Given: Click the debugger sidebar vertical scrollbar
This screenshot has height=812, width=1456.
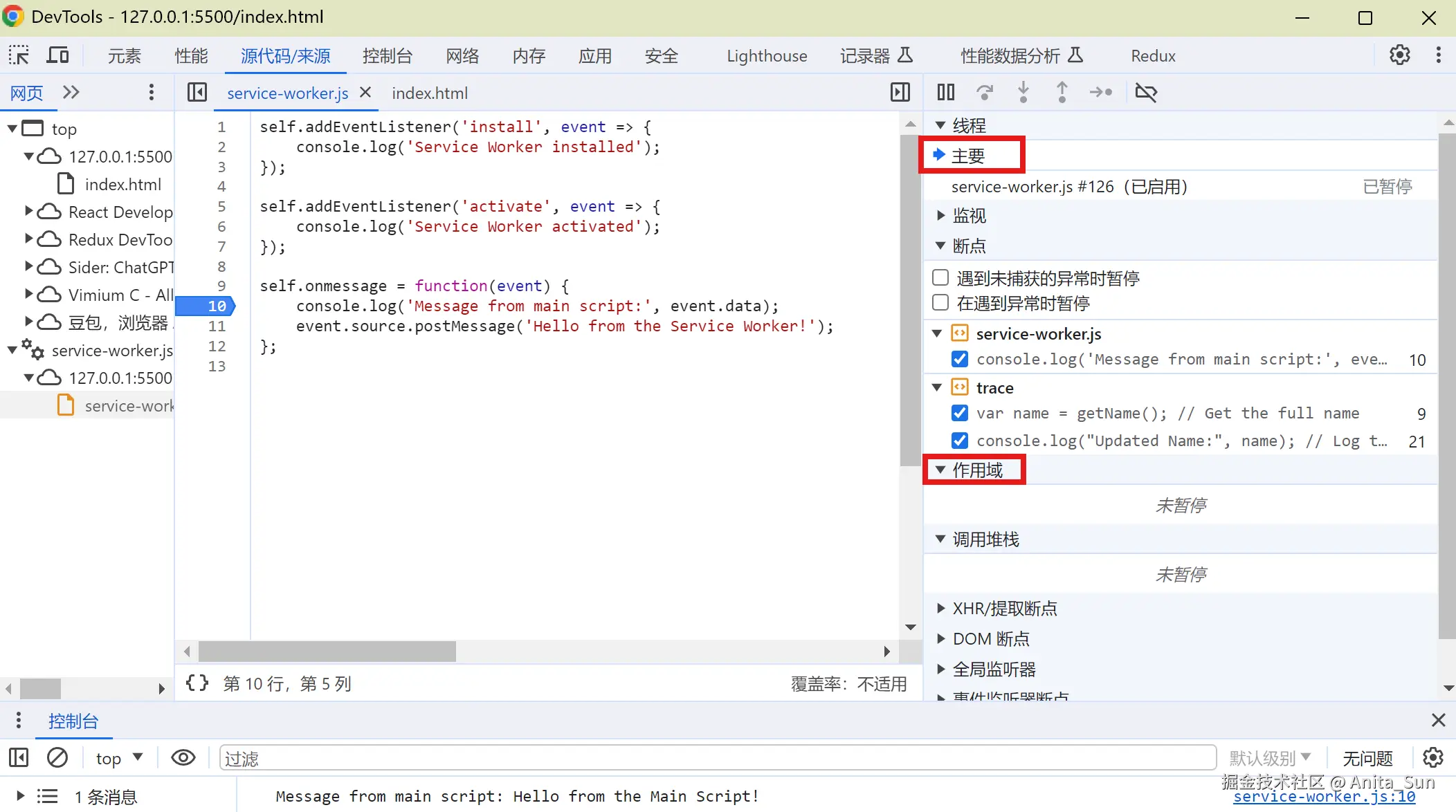Looking at the screenshot, I should (1447, 386).
